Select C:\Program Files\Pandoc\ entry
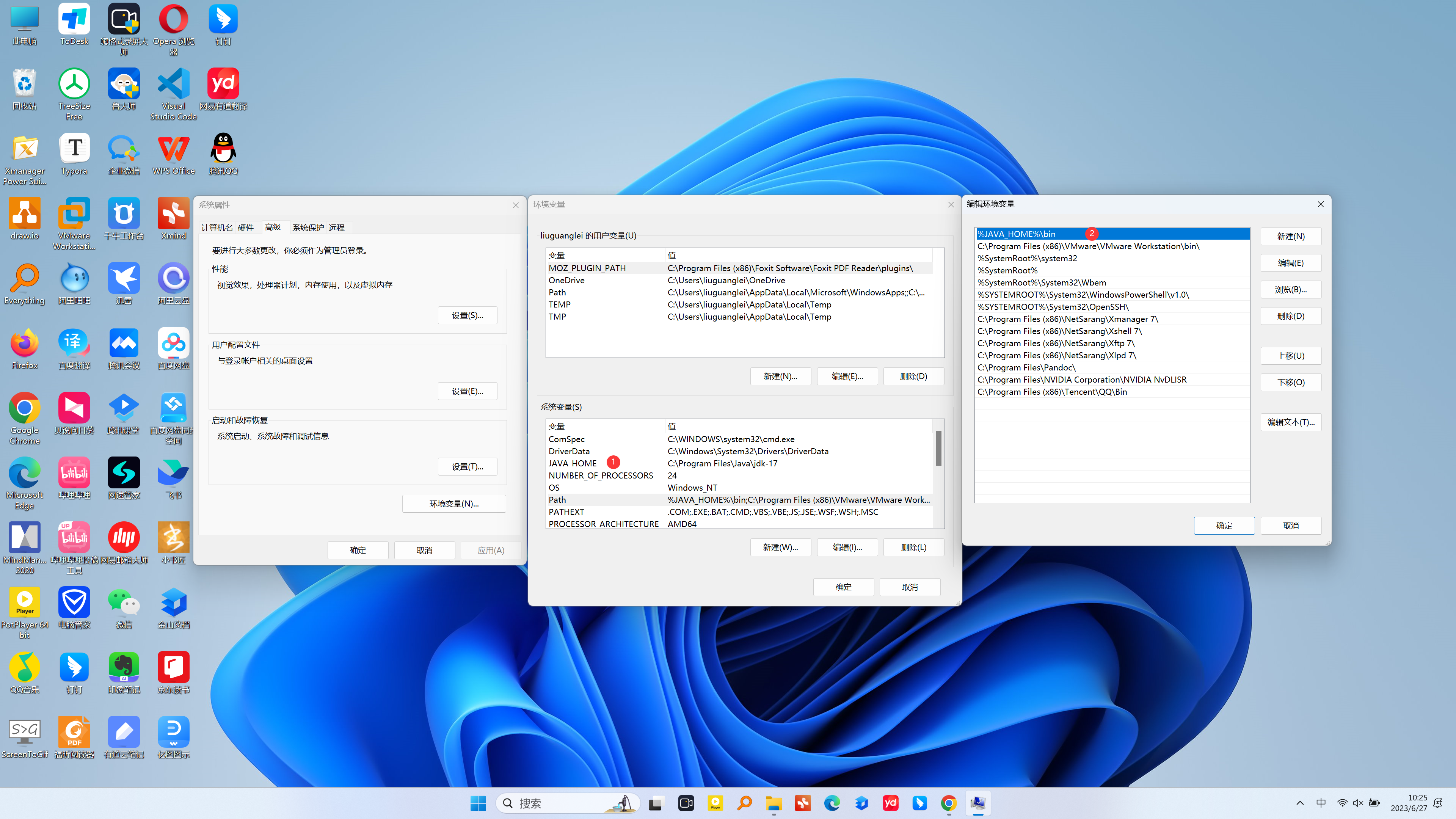The width and height of the screenshot is (1456, 819). [1112, 367]
